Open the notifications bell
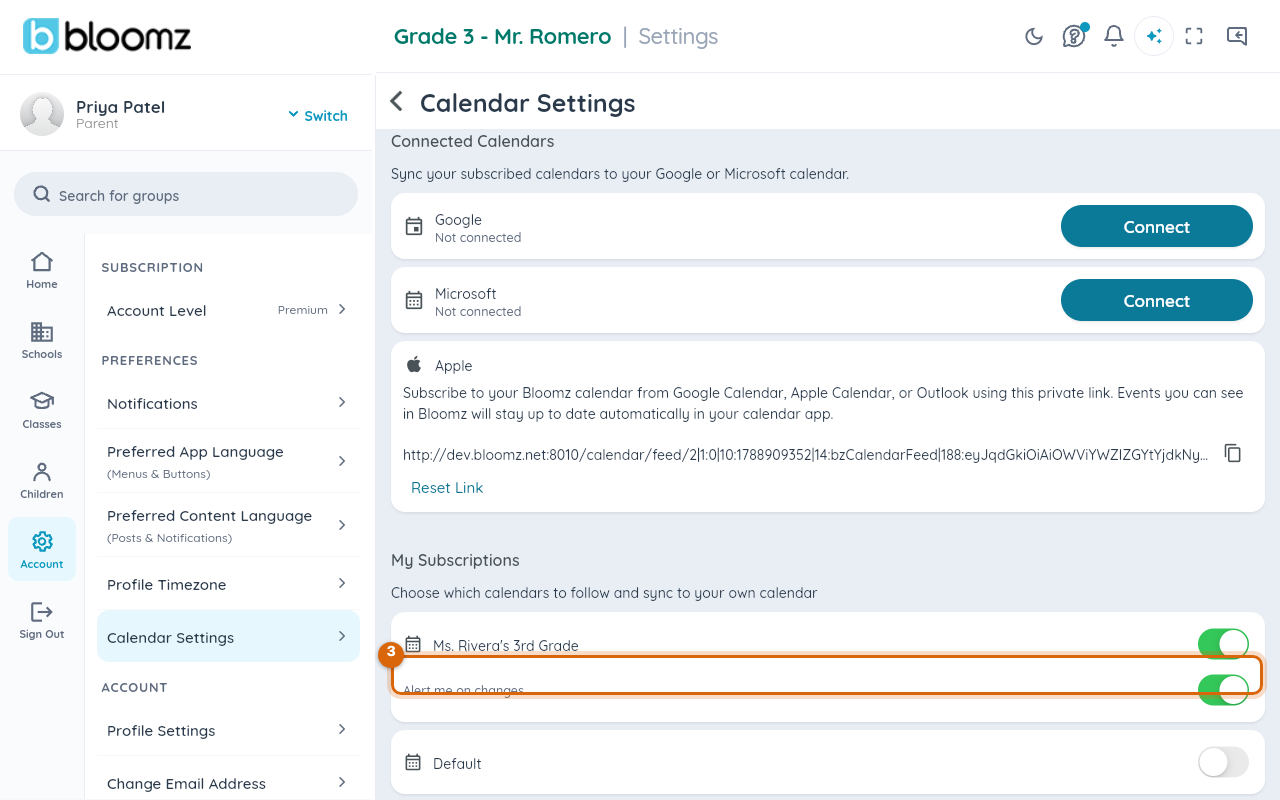 1114,36
